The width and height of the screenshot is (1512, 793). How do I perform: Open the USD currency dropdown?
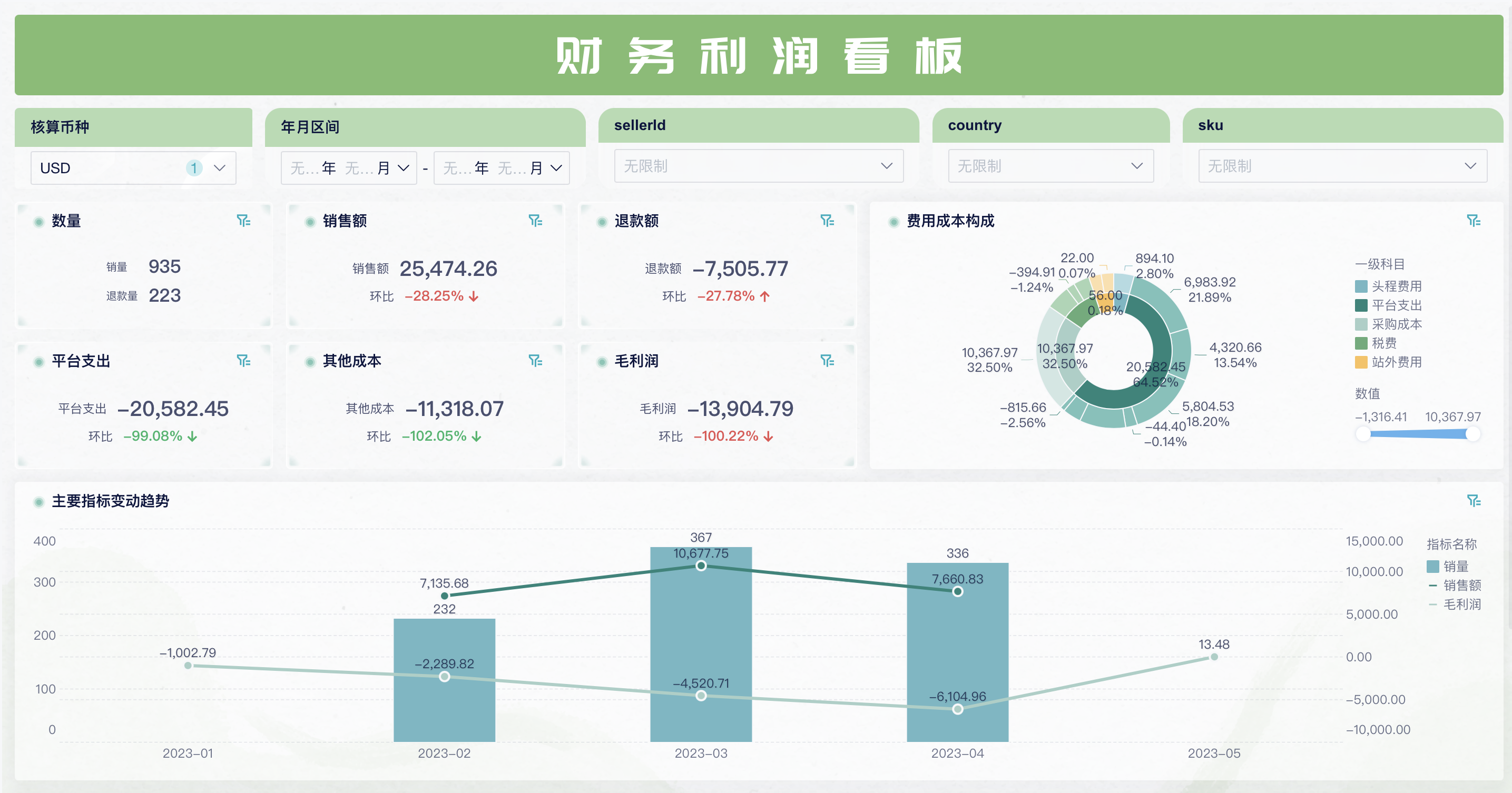point(218,168)
